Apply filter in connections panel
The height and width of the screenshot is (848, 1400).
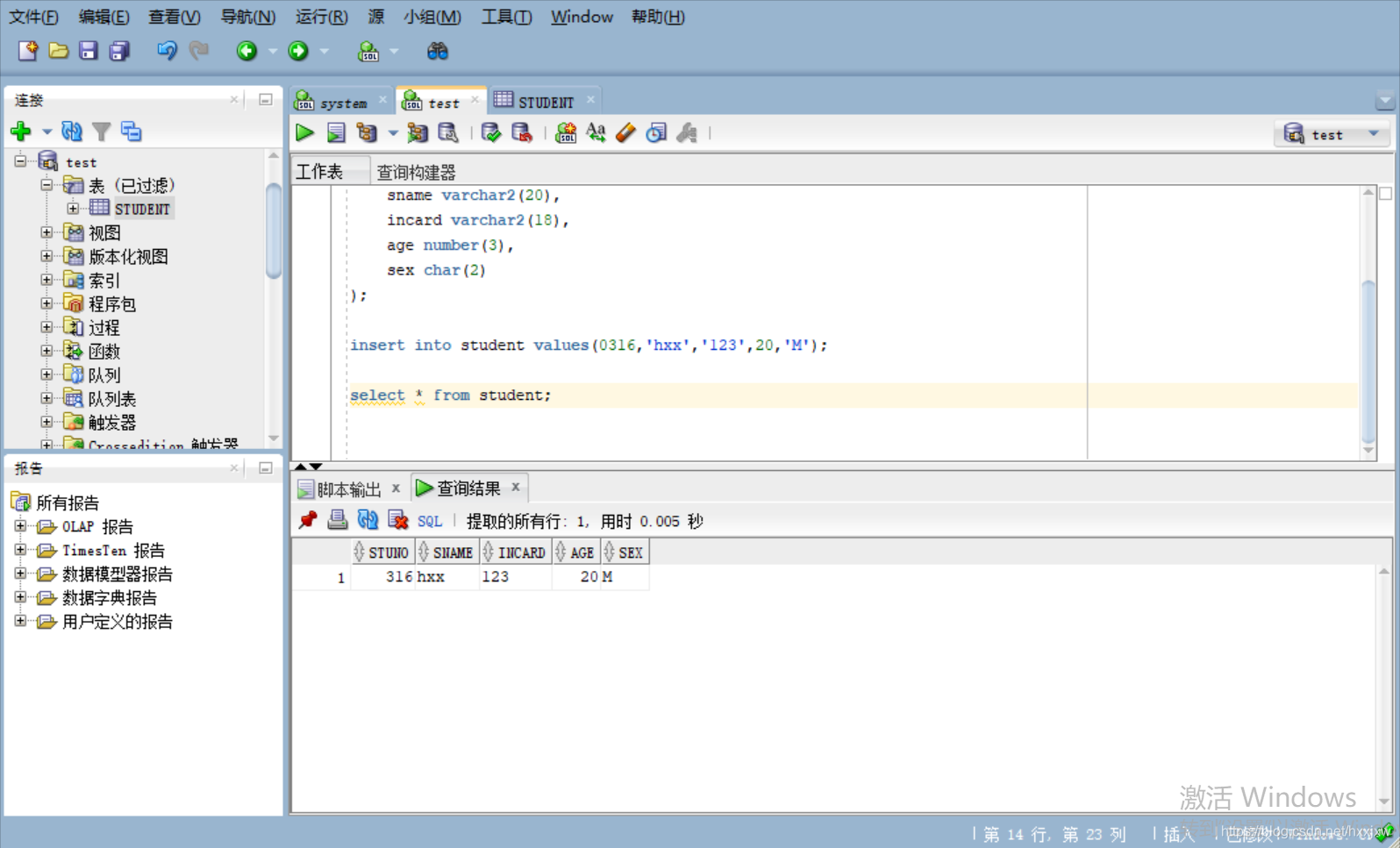[102, 132]
